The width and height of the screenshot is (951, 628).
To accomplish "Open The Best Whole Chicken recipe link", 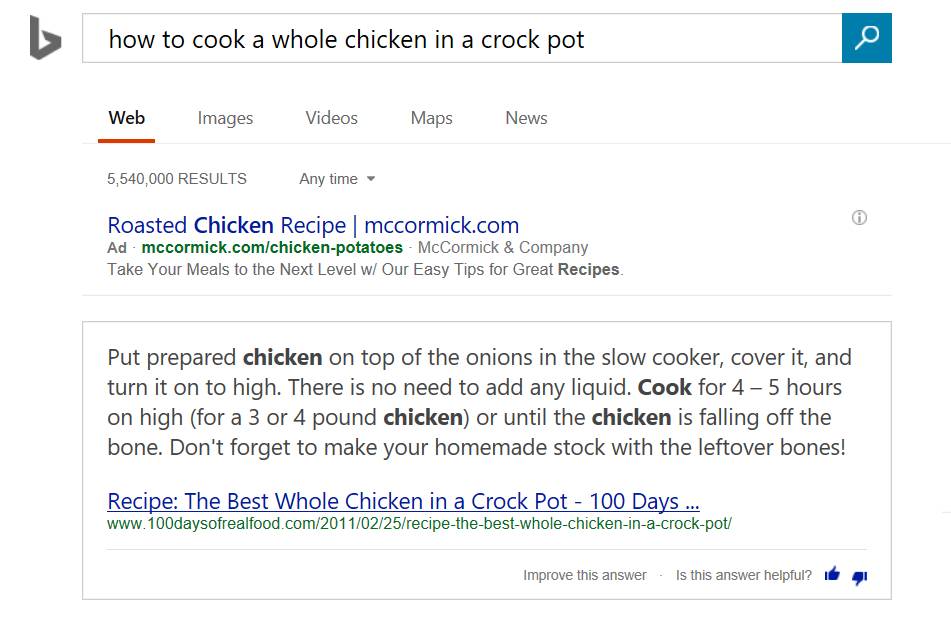I will click(x=403, y=501).
